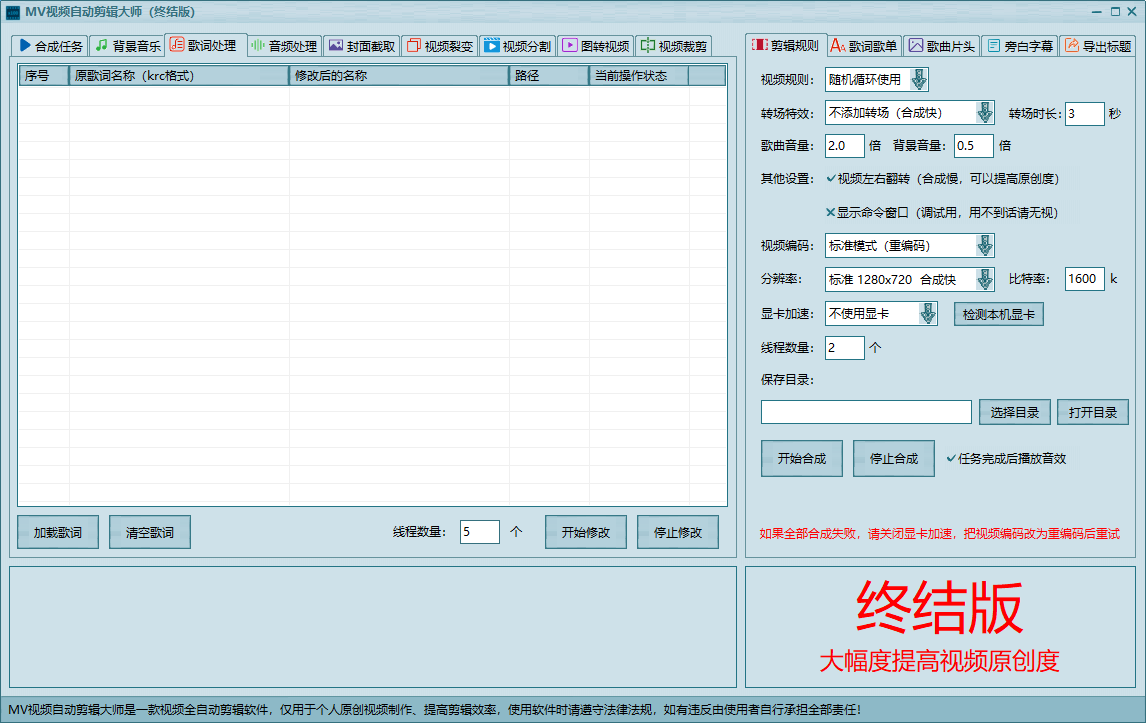Viewport: 1146px width, 723px height.
Task: Click the 路径 column header
Action: pyautogui.click(x=549, y=75)
